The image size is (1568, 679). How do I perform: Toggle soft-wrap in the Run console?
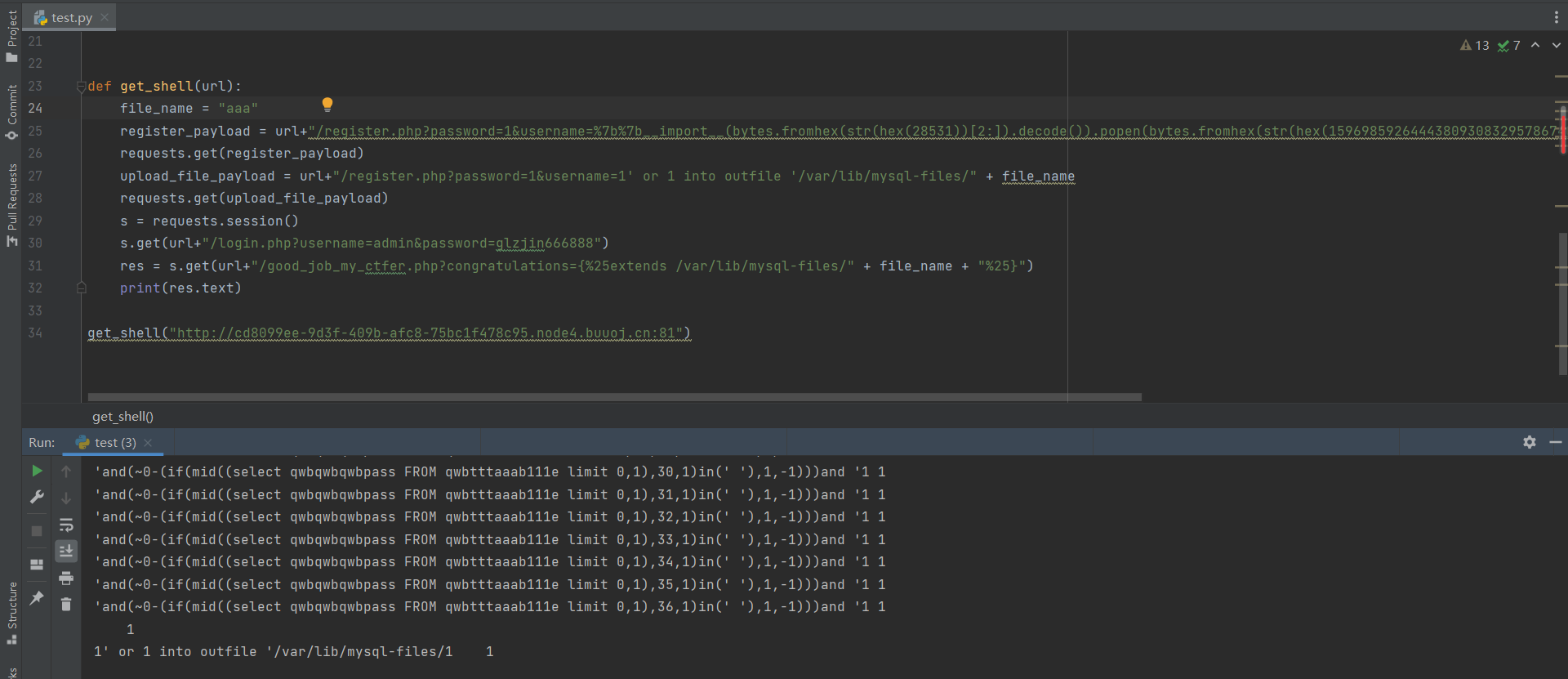pyautogui.click(x=66, y=525)
